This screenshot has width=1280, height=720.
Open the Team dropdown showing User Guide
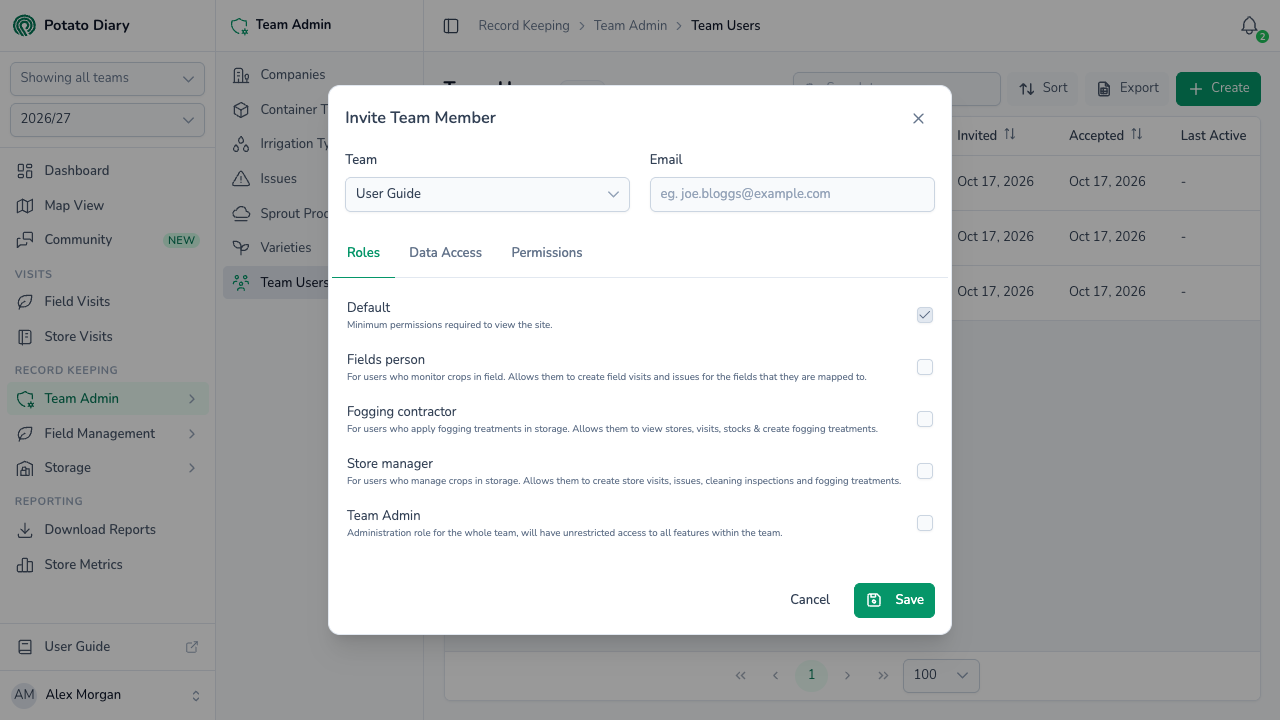tap(487, 194)
